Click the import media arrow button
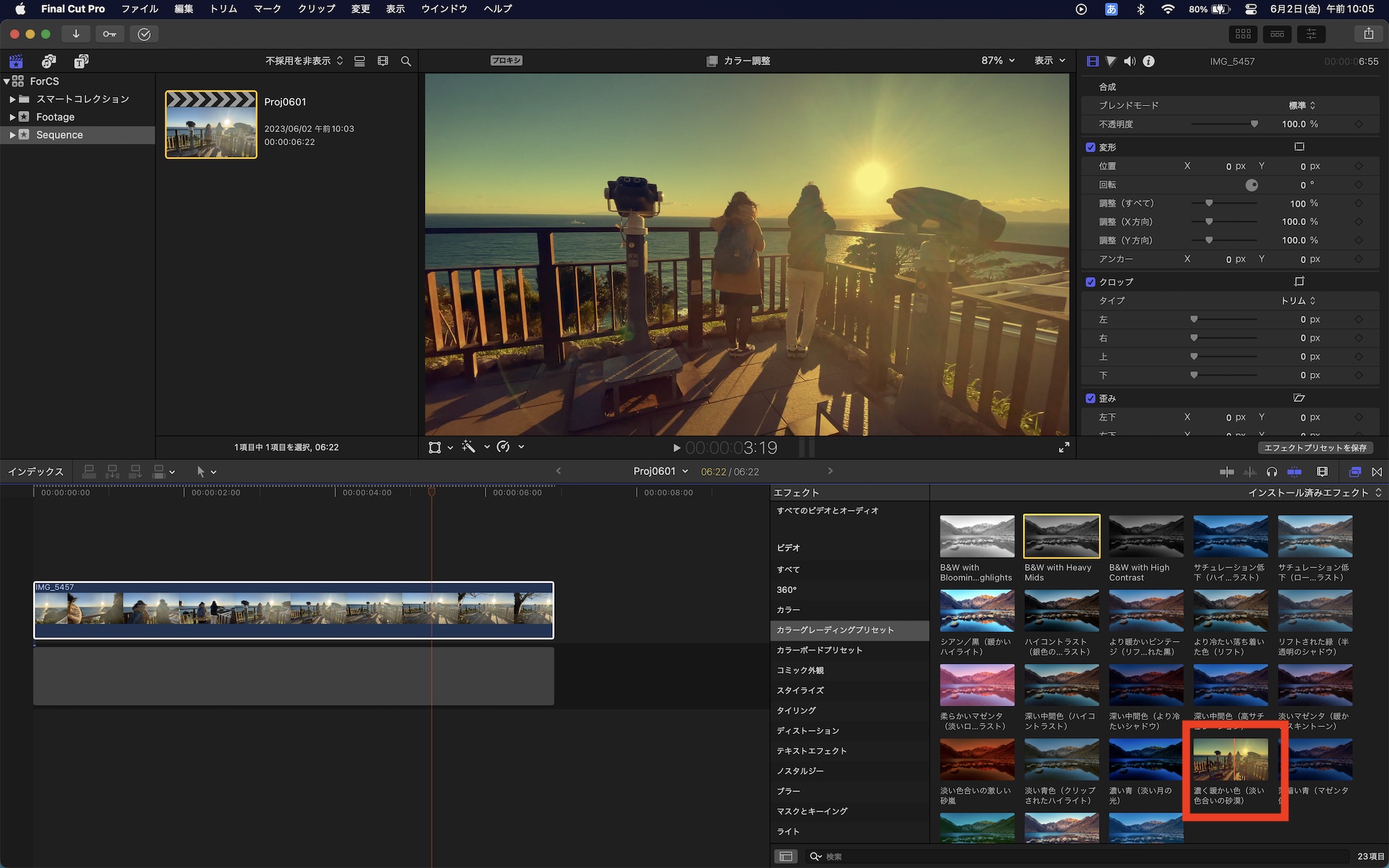The width and height of the screenshot is (1389, 868). tap(76, 34)
